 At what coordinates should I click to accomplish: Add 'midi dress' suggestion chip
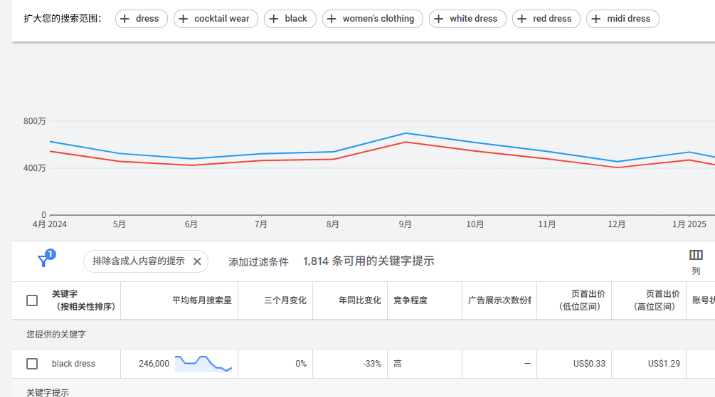point(622,19)
